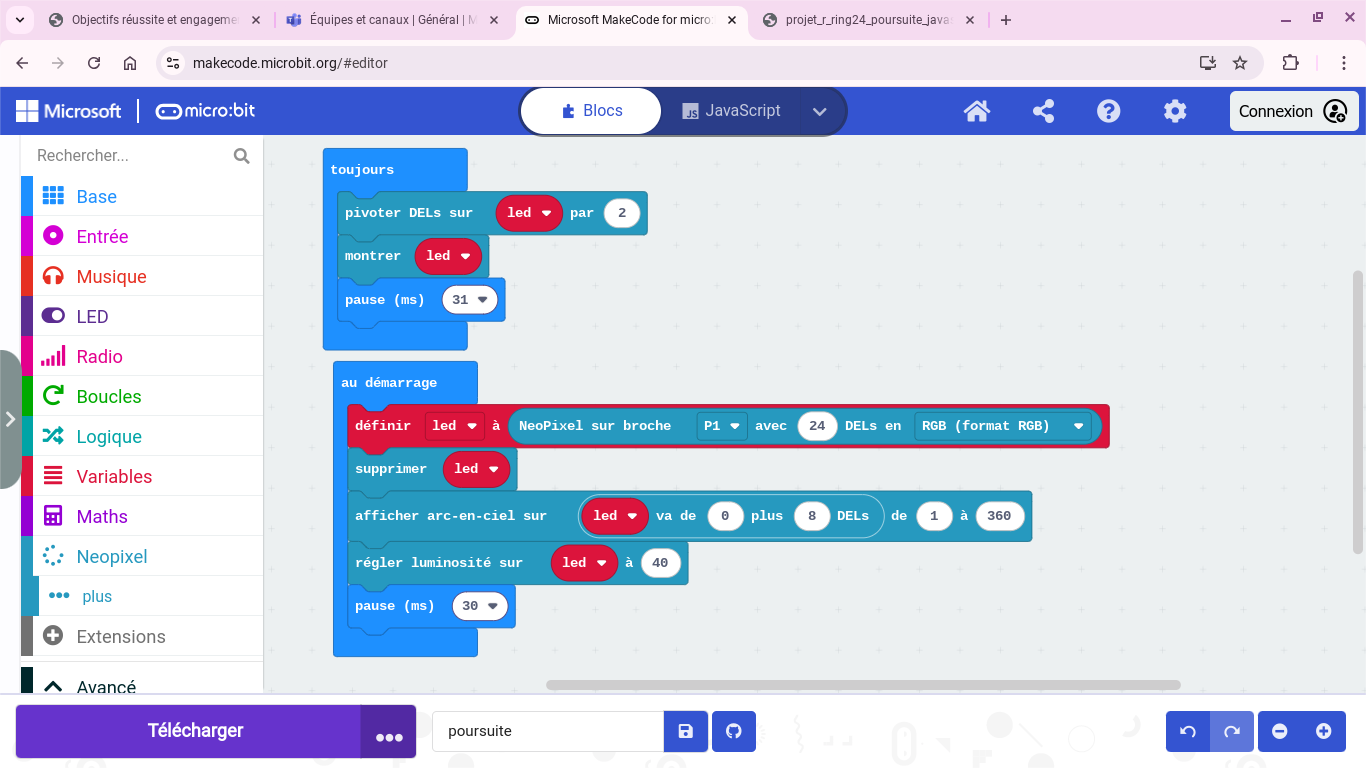Expand the simulator side panel arrow
This screenshot has width=1366, height=768.
click(x=10, y=419)
